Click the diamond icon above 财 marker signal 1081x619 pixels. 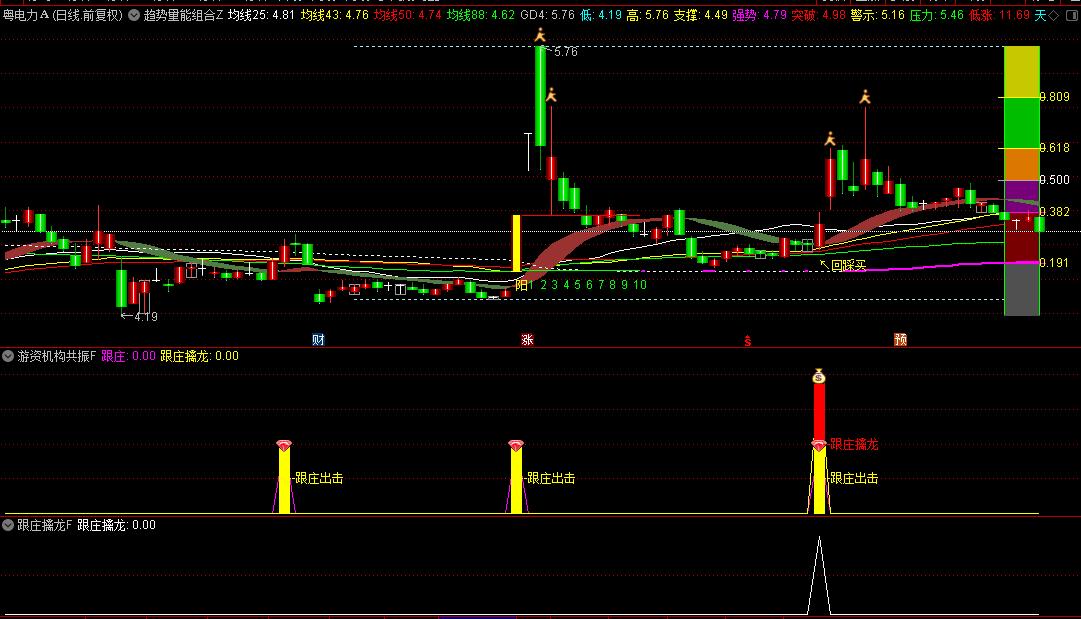point(284,445)
